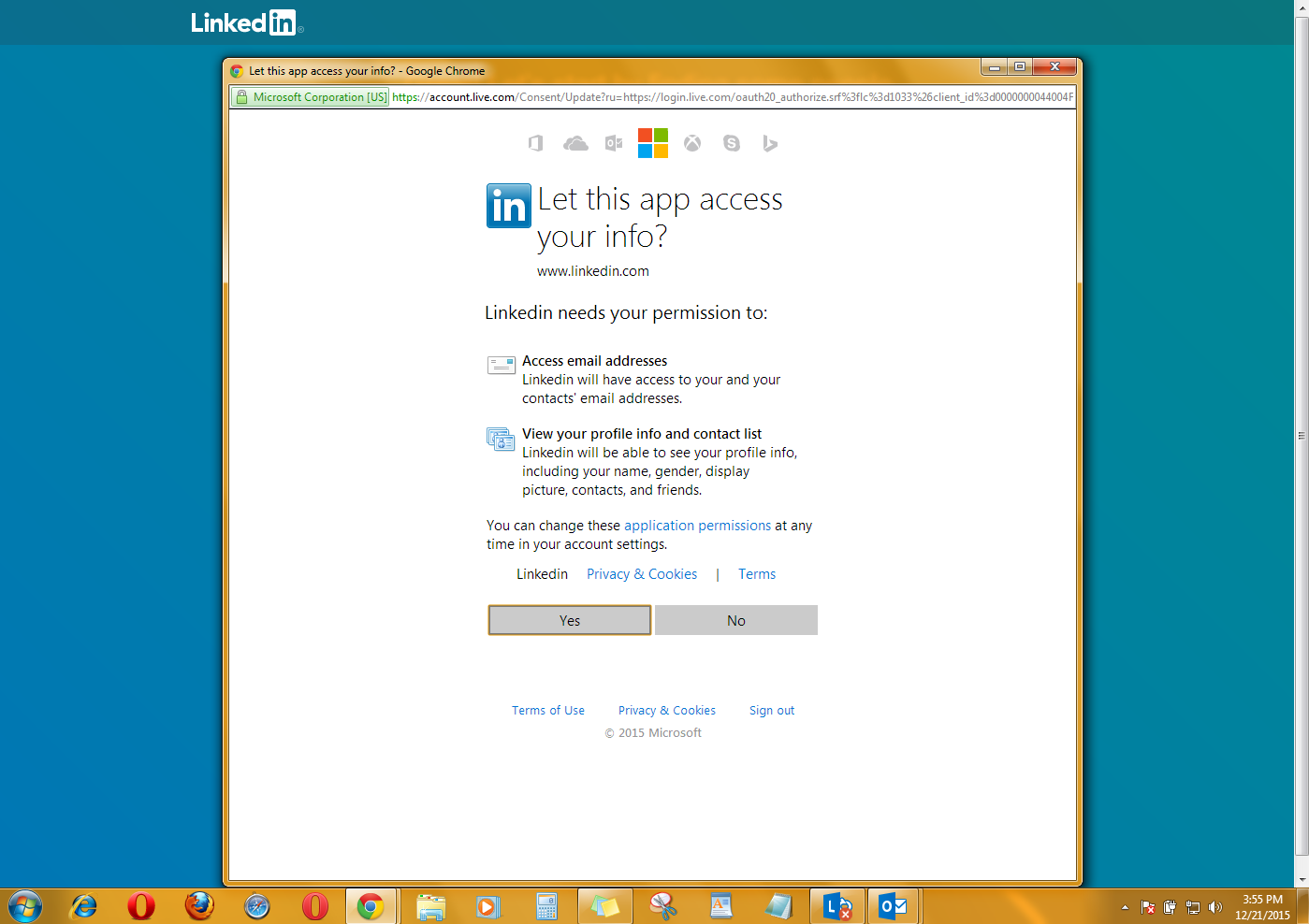1309x924 pixels.
Task: Open WordPad document icon in taskbar
Action: coord(721,906)
